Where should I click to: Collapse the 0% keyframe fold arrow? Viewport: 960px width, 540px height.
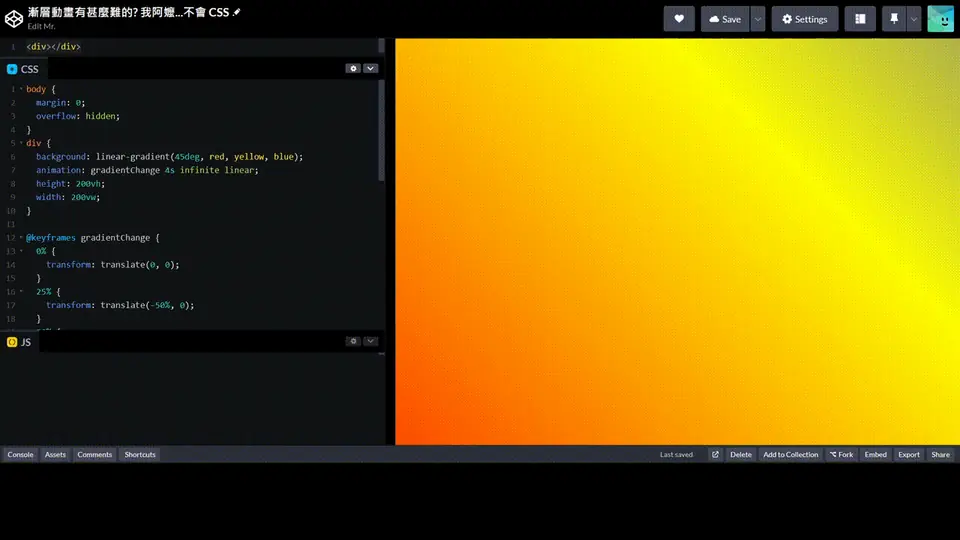21,250
